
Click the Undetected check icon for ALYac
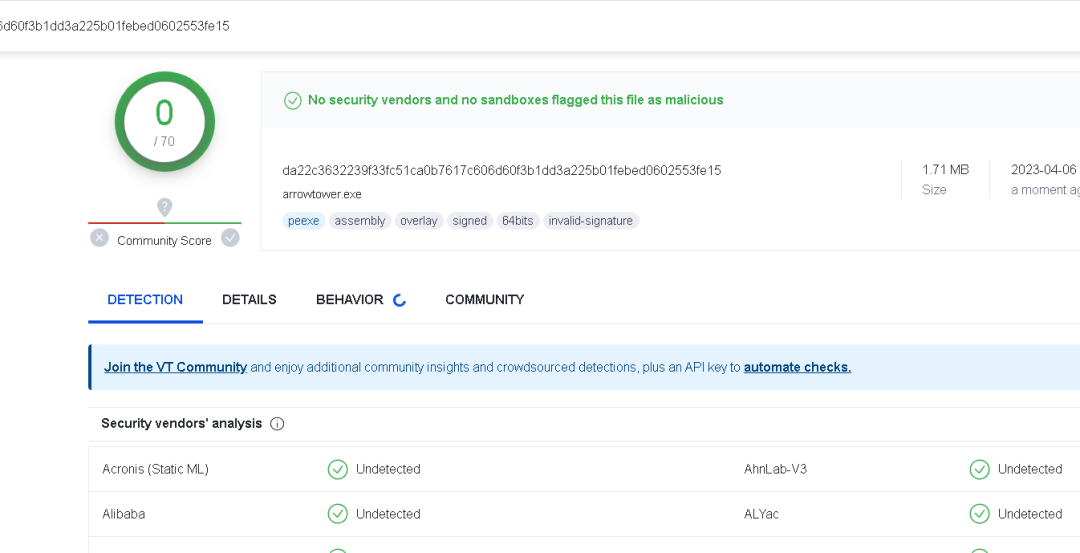coord(980,514)
